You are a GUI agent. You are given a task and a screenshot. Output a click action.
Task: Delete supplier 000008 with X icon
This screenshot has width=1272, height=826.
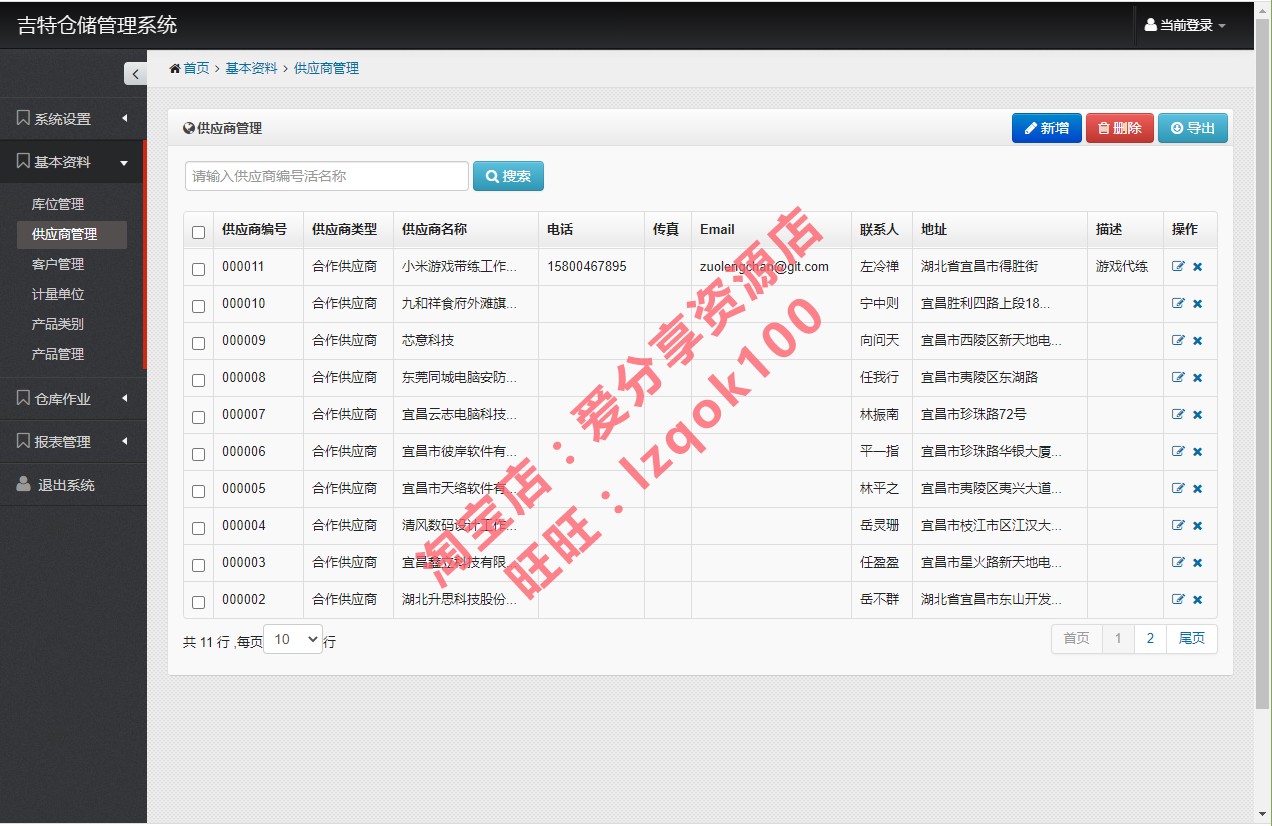(1197, 378)
